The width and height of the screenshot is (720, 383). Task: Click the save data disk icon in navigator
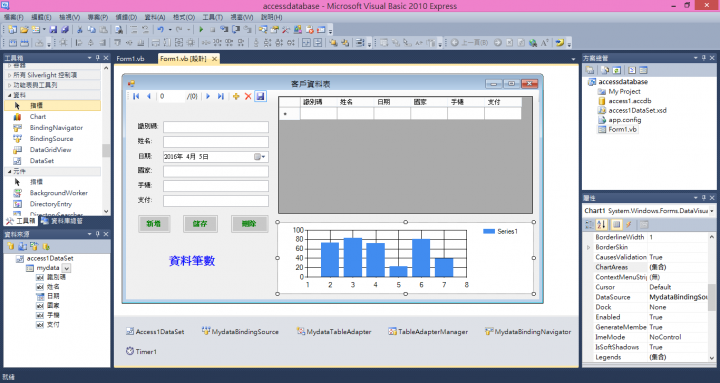coord(260,96)
